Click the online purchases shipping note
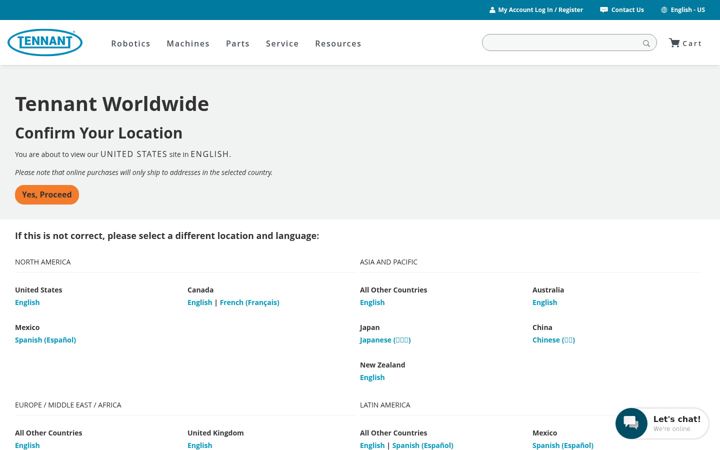This screenshot has width=720, height=450. [144, 173]
